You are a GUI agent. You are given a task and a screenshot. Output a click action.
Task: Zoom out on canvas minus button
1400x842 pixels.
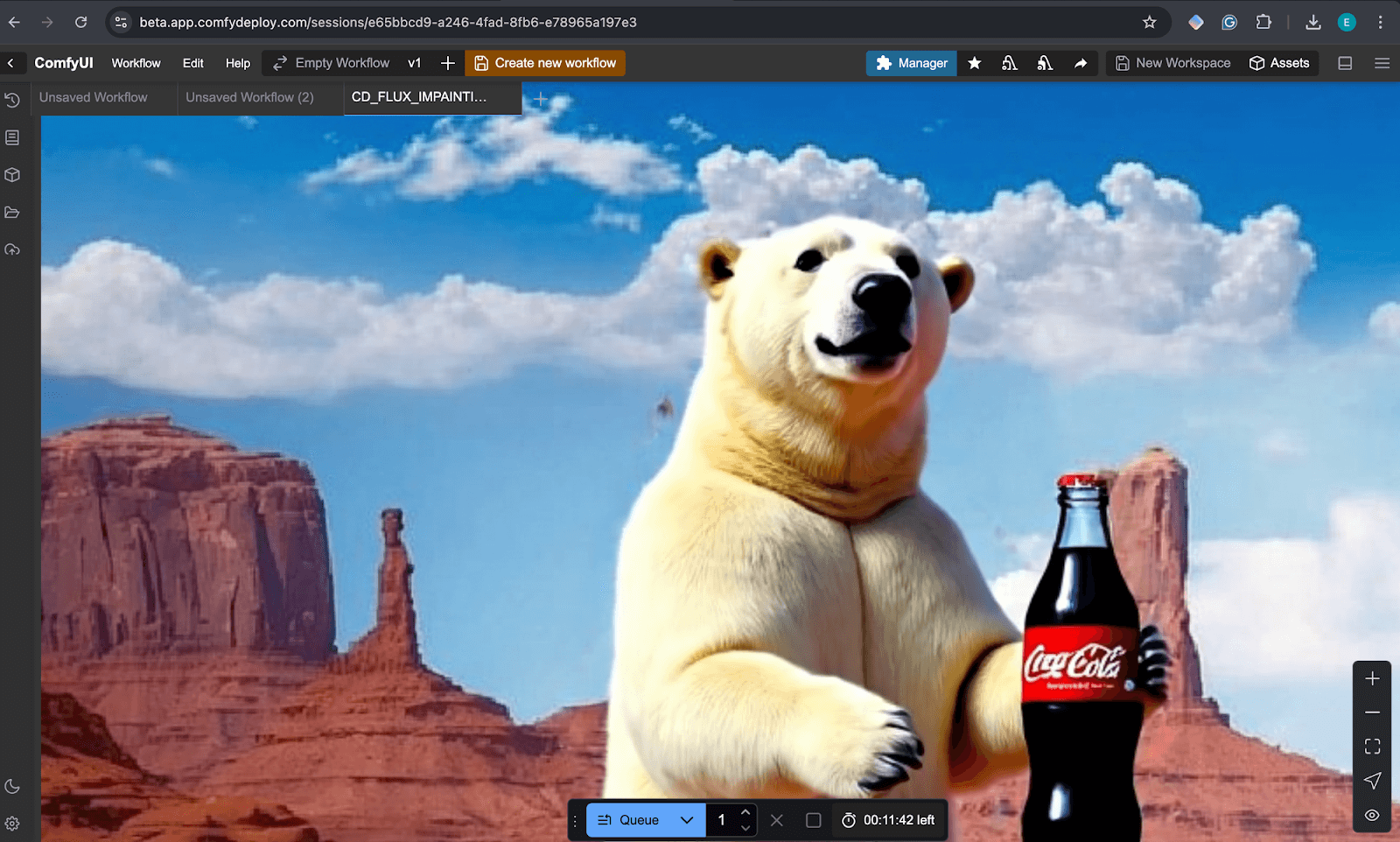[1372, 712]
